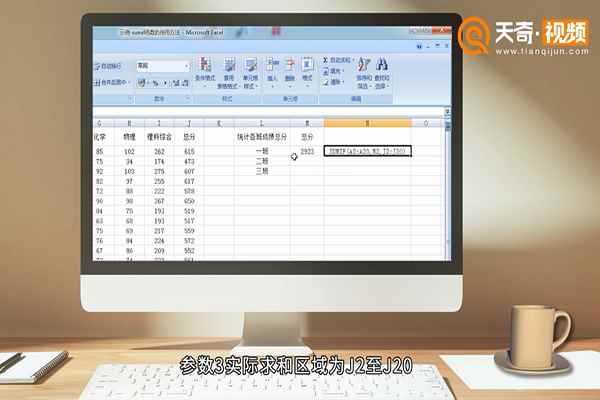Open the 查找和选择 find and select menu
The image size is (600, 400).
[x=382, y=73]
